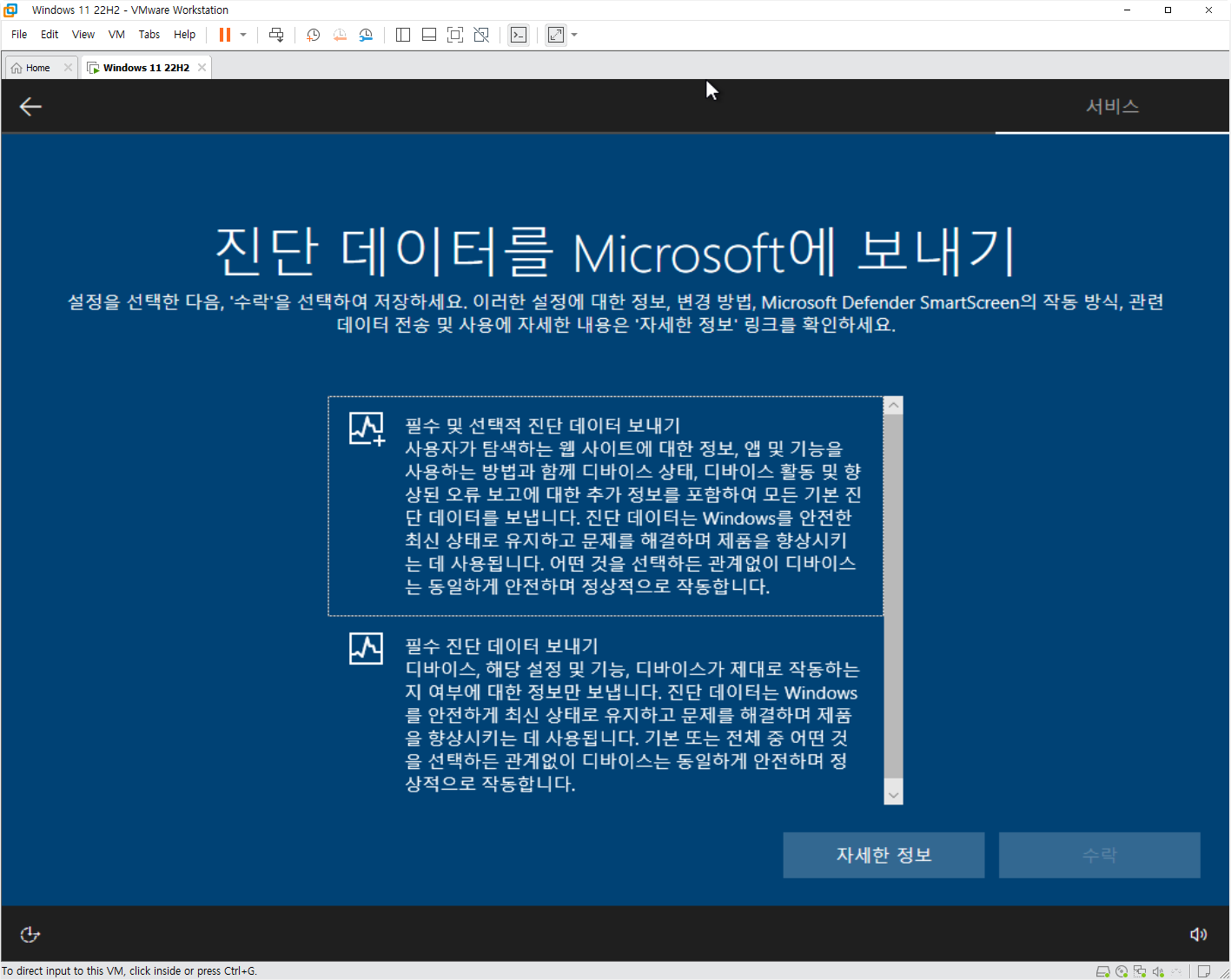Revert VM to previous snapshot
1231x980 pixels.
[x=340, y=35]
